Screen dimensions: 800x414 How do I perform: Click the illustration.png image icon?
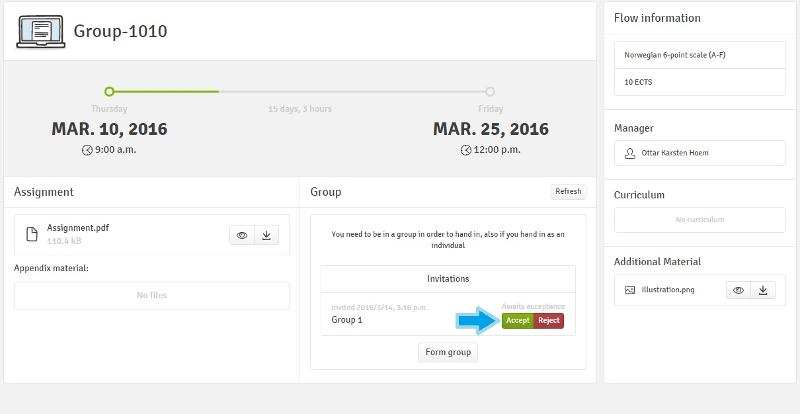[x=630, y=290]
